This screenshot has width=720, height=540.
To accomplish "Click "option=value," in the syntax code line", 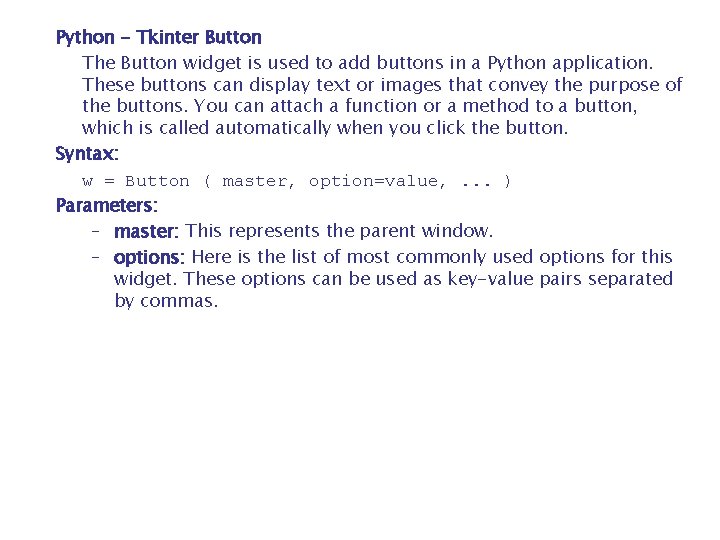I will pyautogui.click(x=378, y=181).
